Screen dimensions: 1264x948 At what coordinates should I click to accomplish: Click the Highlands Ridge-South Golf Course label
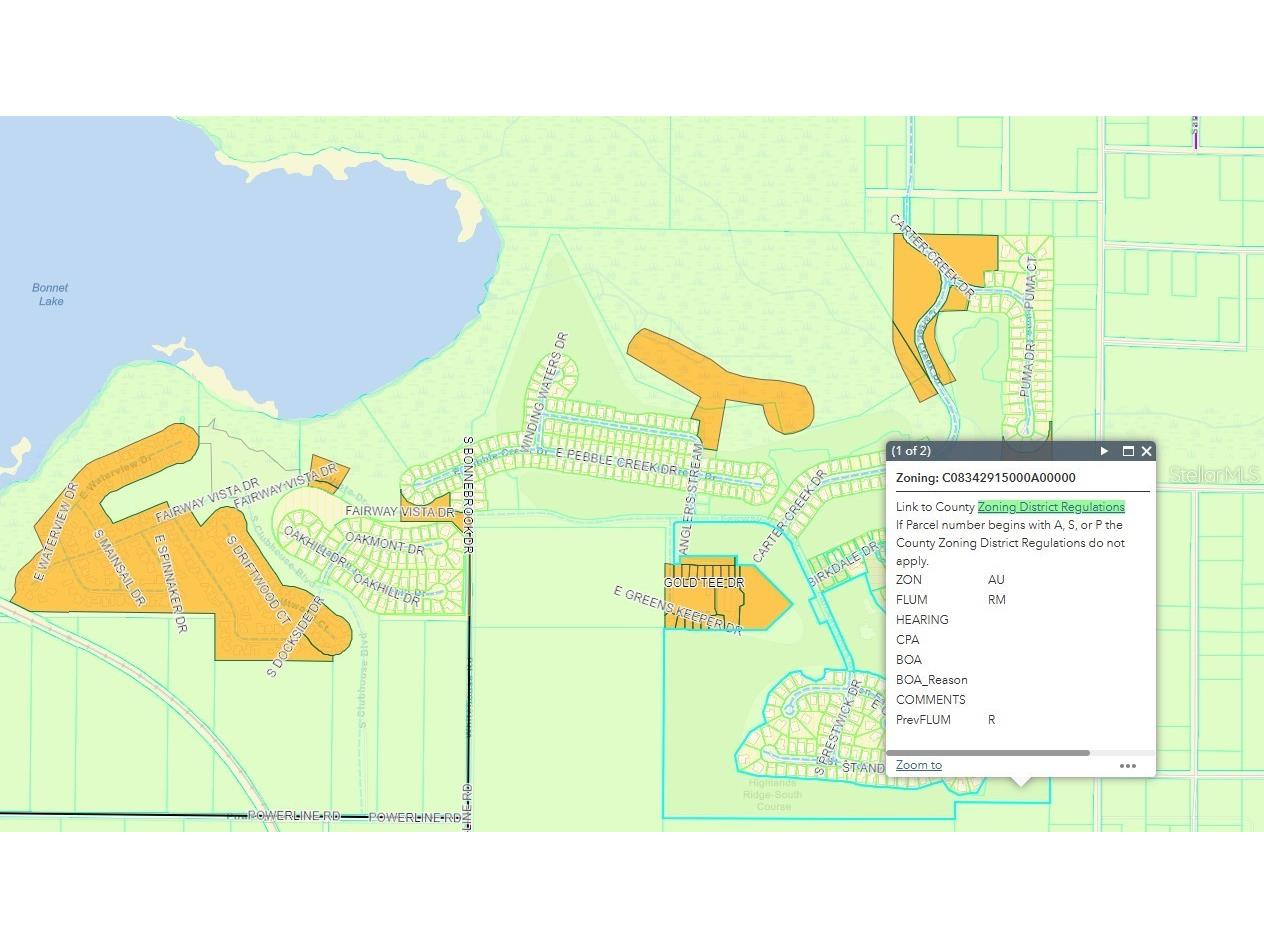point(772,793)
